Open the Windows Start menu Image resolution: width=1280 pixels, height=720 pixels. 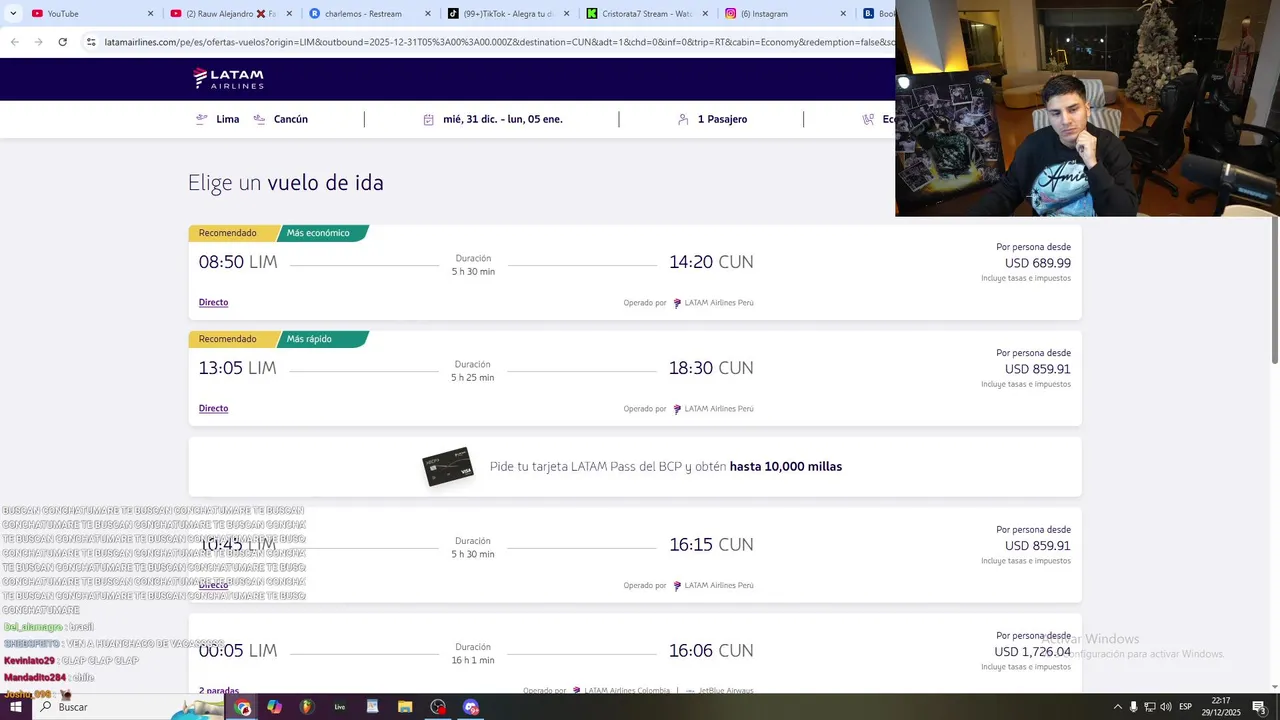(16, 707)
